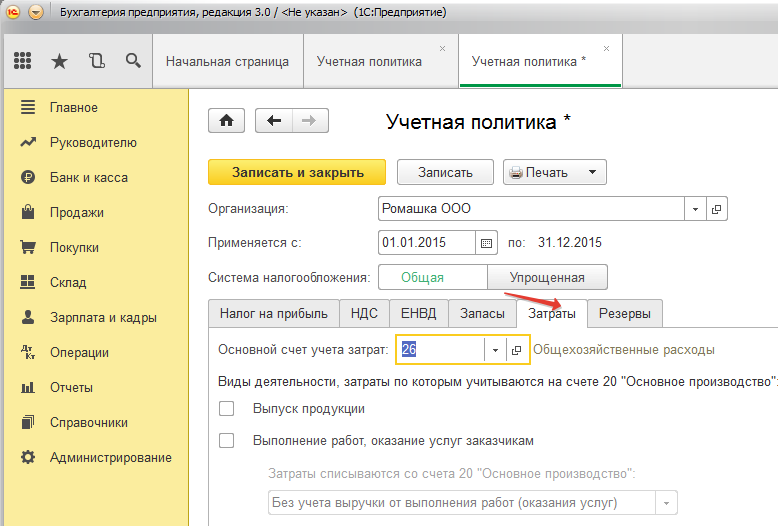Image resolution: width=778 pixels, height=526 pixels.
Task: Open the history icon in top toolbar
Action: pyautogui.click(x=97, y=61)
